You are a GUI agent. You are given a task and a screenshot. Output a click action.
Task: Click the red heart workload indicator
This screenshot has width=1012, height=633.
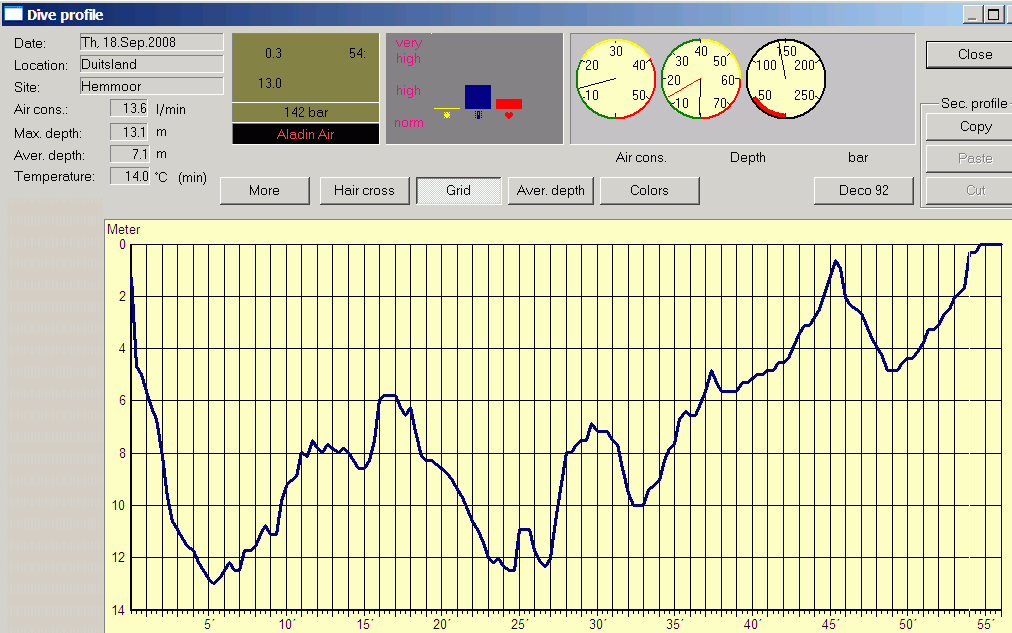point(509,103)
